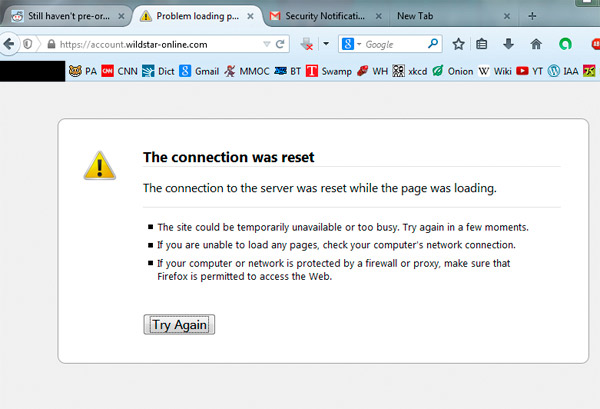The image size is (600, 409).
Task: Click the green circular extension icon
Action: click(565, 44)
